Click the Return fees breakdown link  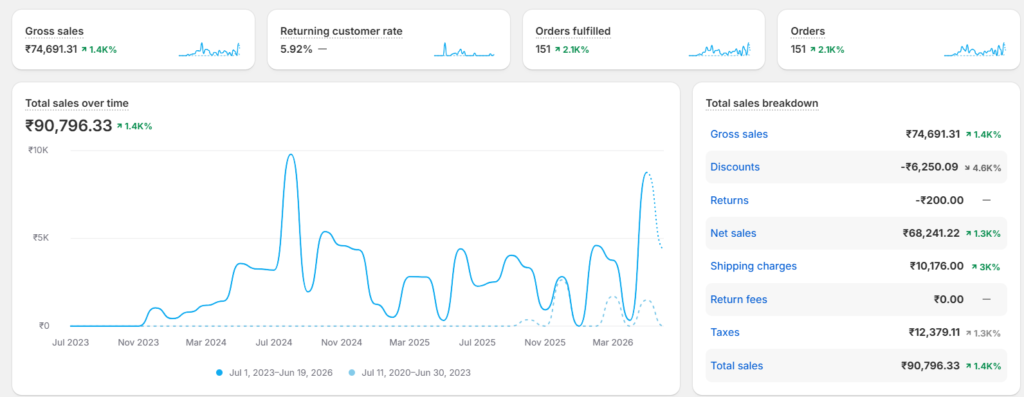pyautogui.click(x=738, y=300)
